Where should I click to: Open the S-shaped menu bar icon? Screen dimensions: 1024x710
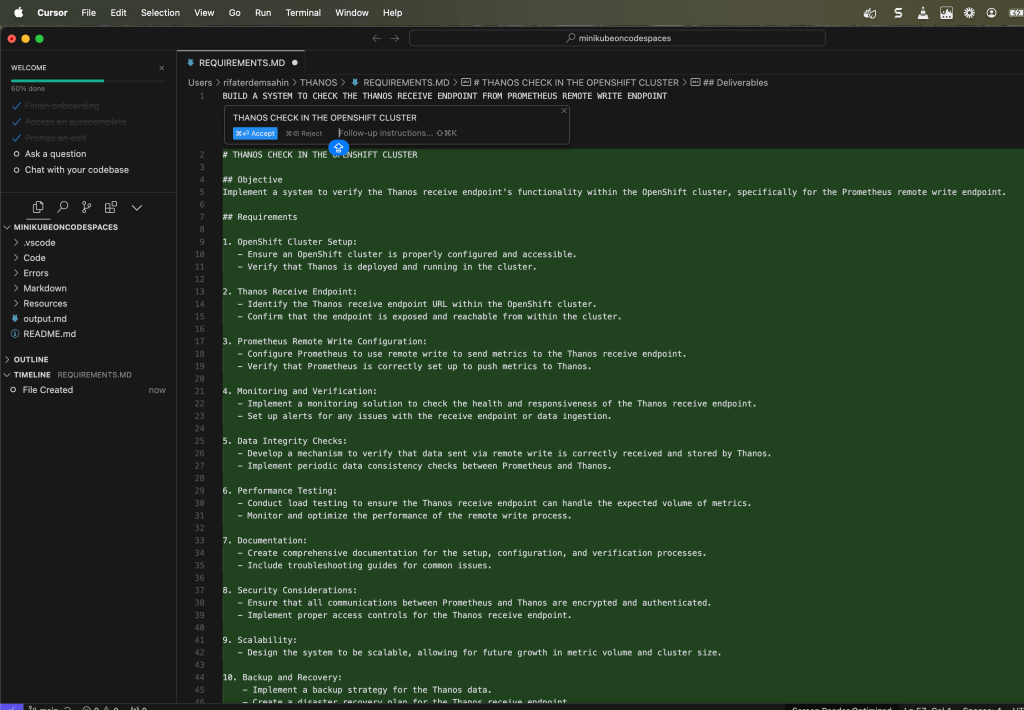(899, 12)
